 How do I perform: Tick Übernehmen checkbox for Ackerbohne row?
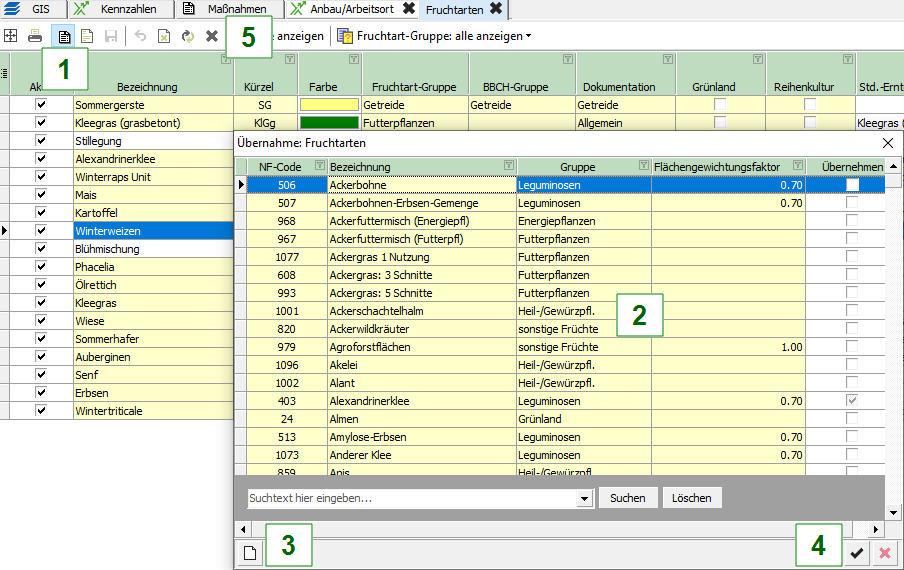tap(852, 185)
